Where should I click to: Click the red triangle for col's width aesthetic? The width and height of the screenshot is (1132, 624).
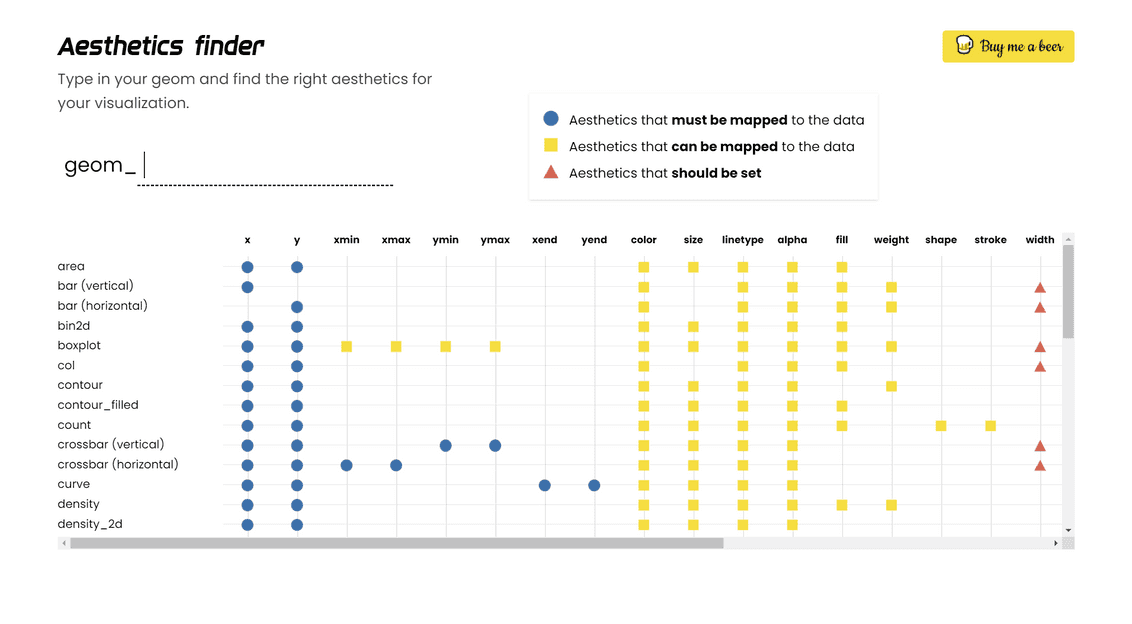(x=1040, y=366)
